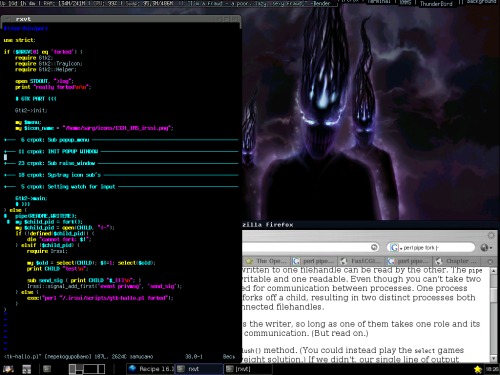The image size is (500, 375).
Task: Switch desktops using the workspace pager
Action: [87, 369]
